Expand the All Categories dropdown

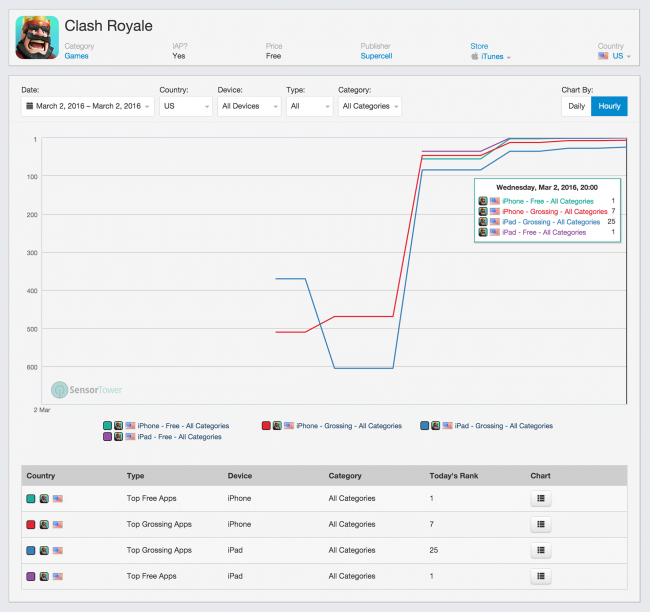coord(369,106)
